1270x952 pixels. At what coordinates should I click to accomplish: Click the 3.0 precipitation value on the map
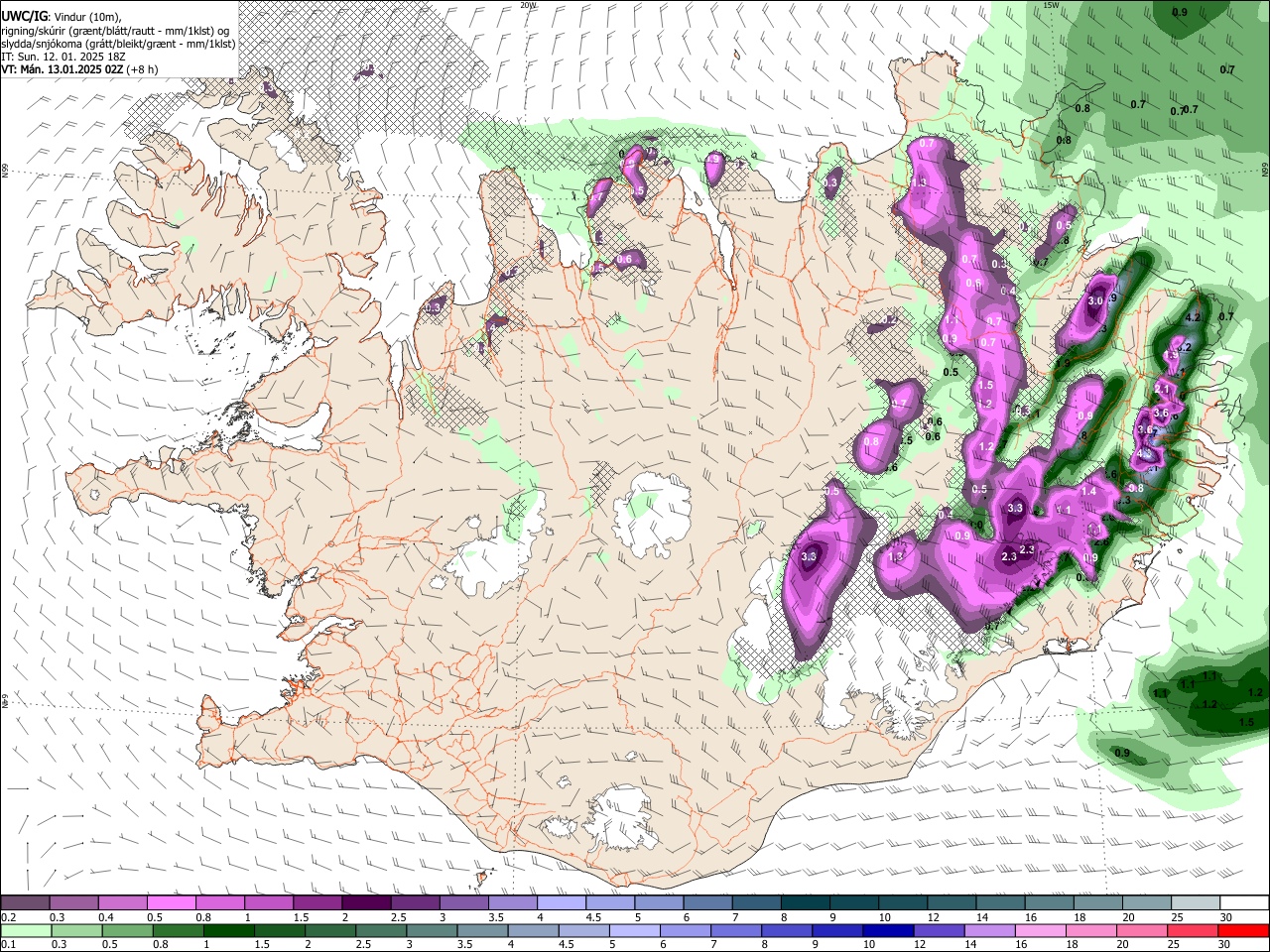point(1095,300)
